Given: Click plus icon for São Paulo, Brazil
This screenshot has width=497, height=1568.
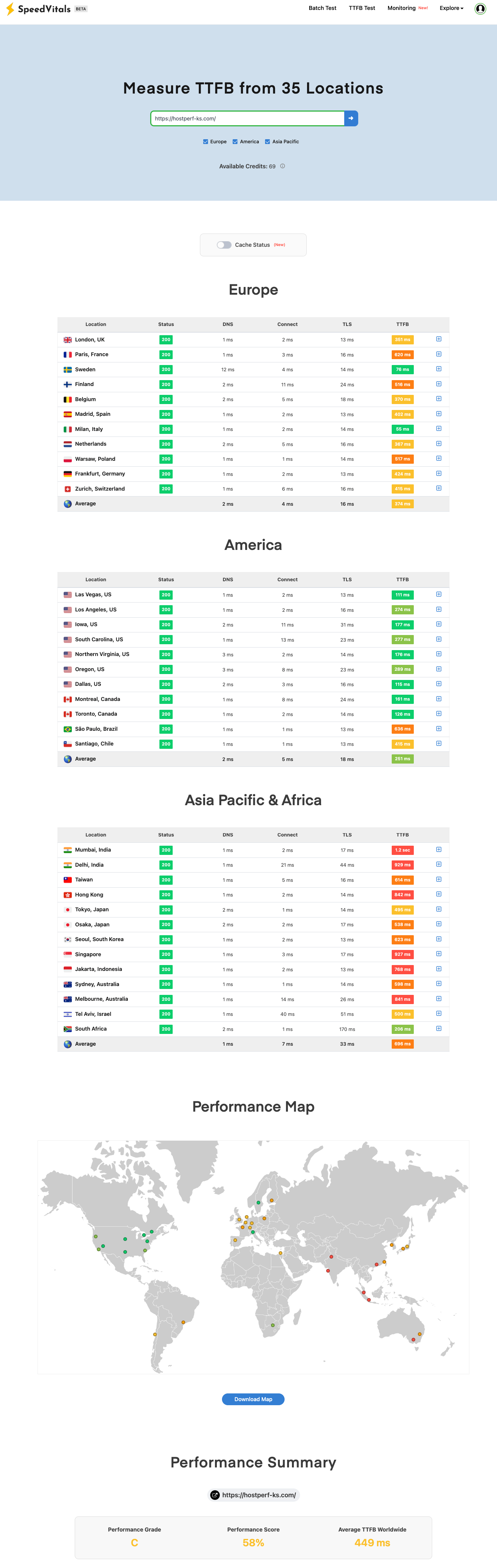Looking at the screenshot, I should click(438, 729).
